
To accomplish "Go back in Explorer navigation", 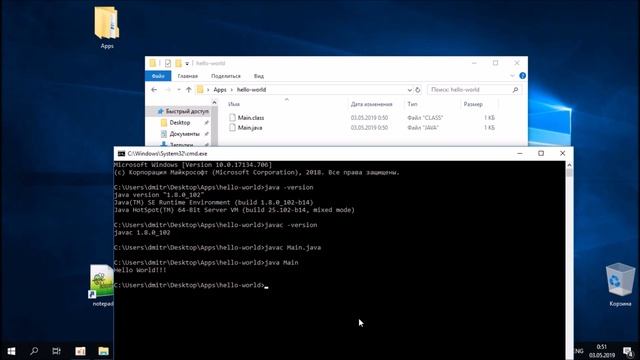I will click(x=154, y=89).
